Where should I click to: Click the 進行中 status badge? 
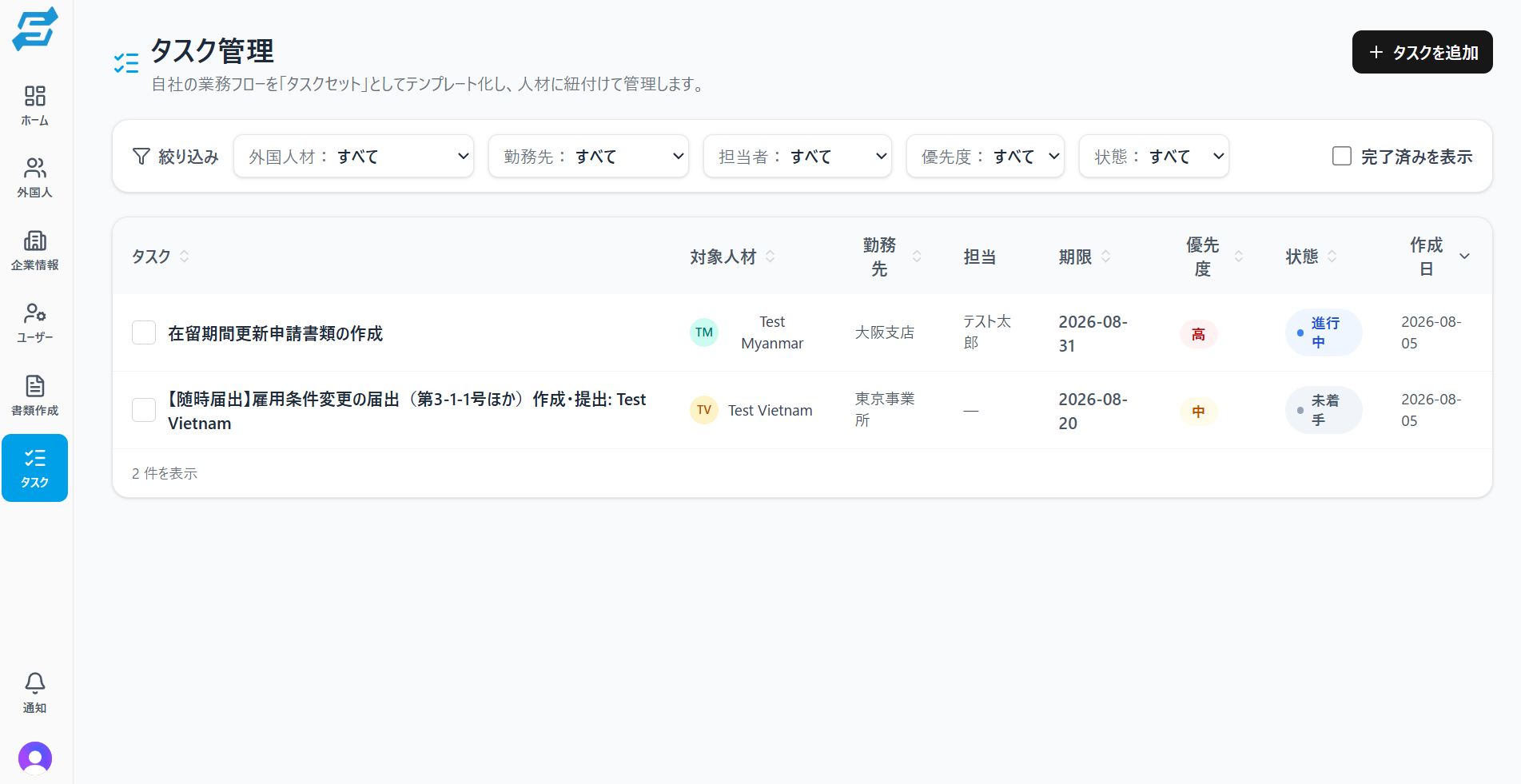point(1324,332)
